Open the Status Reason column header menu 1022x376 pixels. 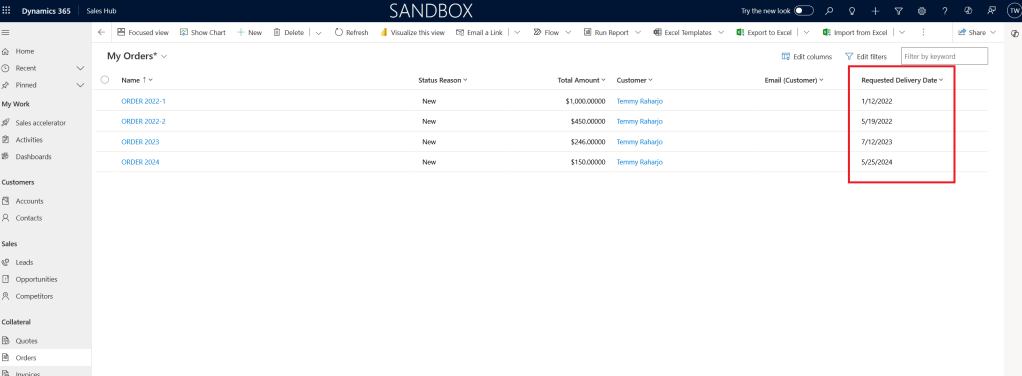443,80
